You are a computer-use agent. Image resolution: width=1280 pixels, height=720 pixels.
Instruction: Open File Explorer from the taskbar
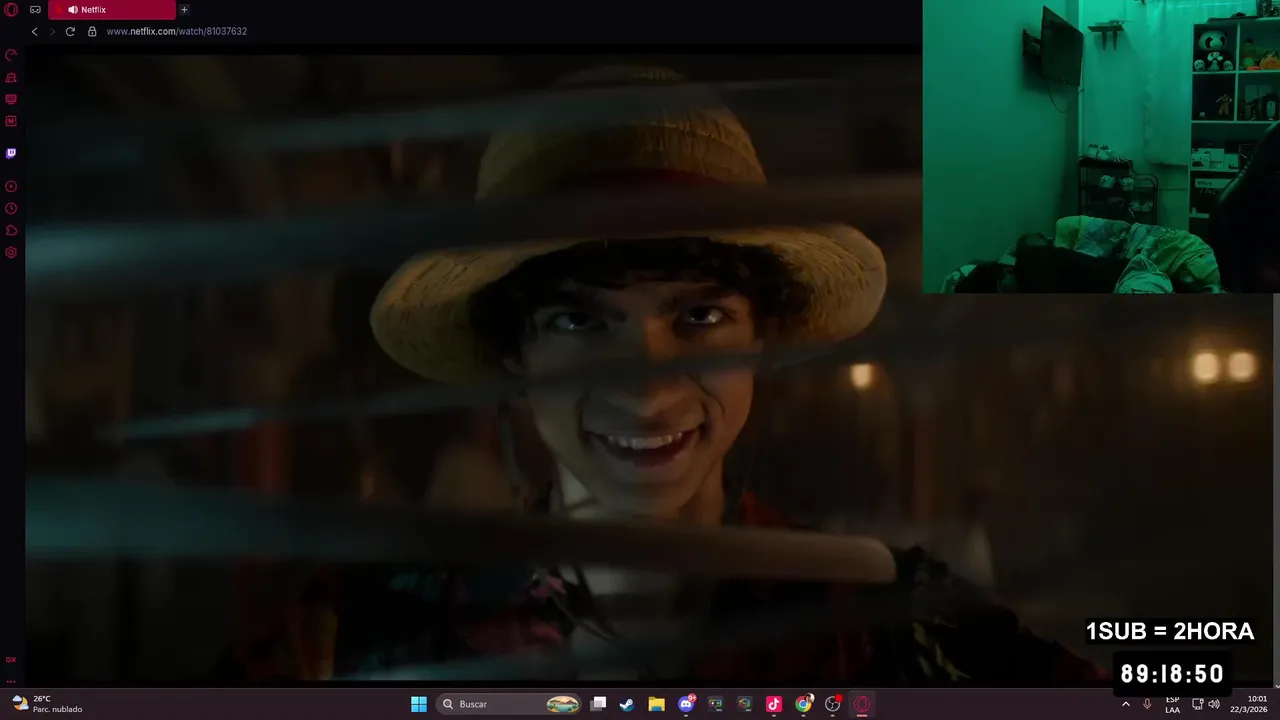[x=656, y=704]
